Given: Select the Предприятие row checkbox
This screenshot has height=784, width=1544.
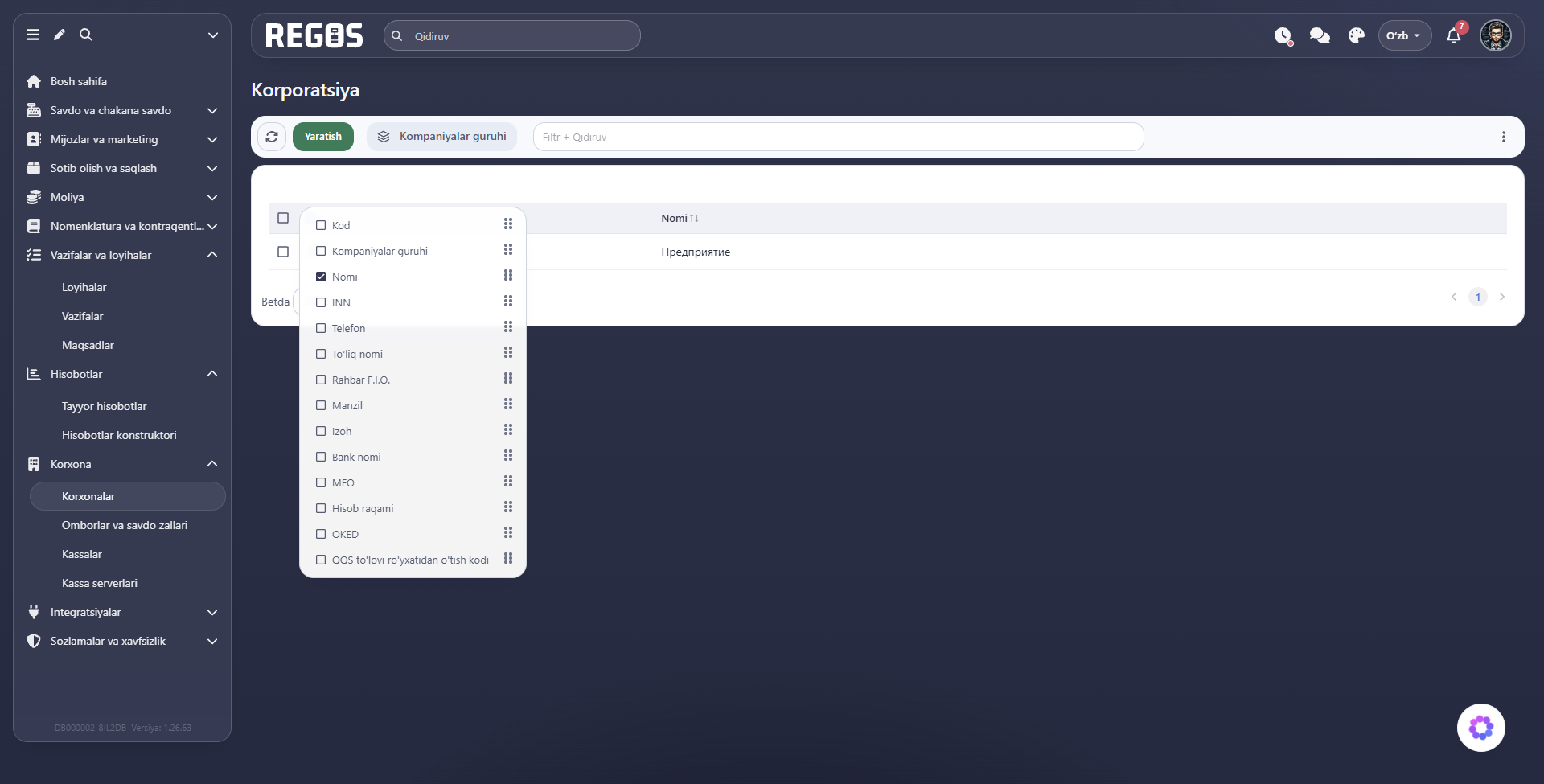Looking at the screenshot, I should (283, 252).
